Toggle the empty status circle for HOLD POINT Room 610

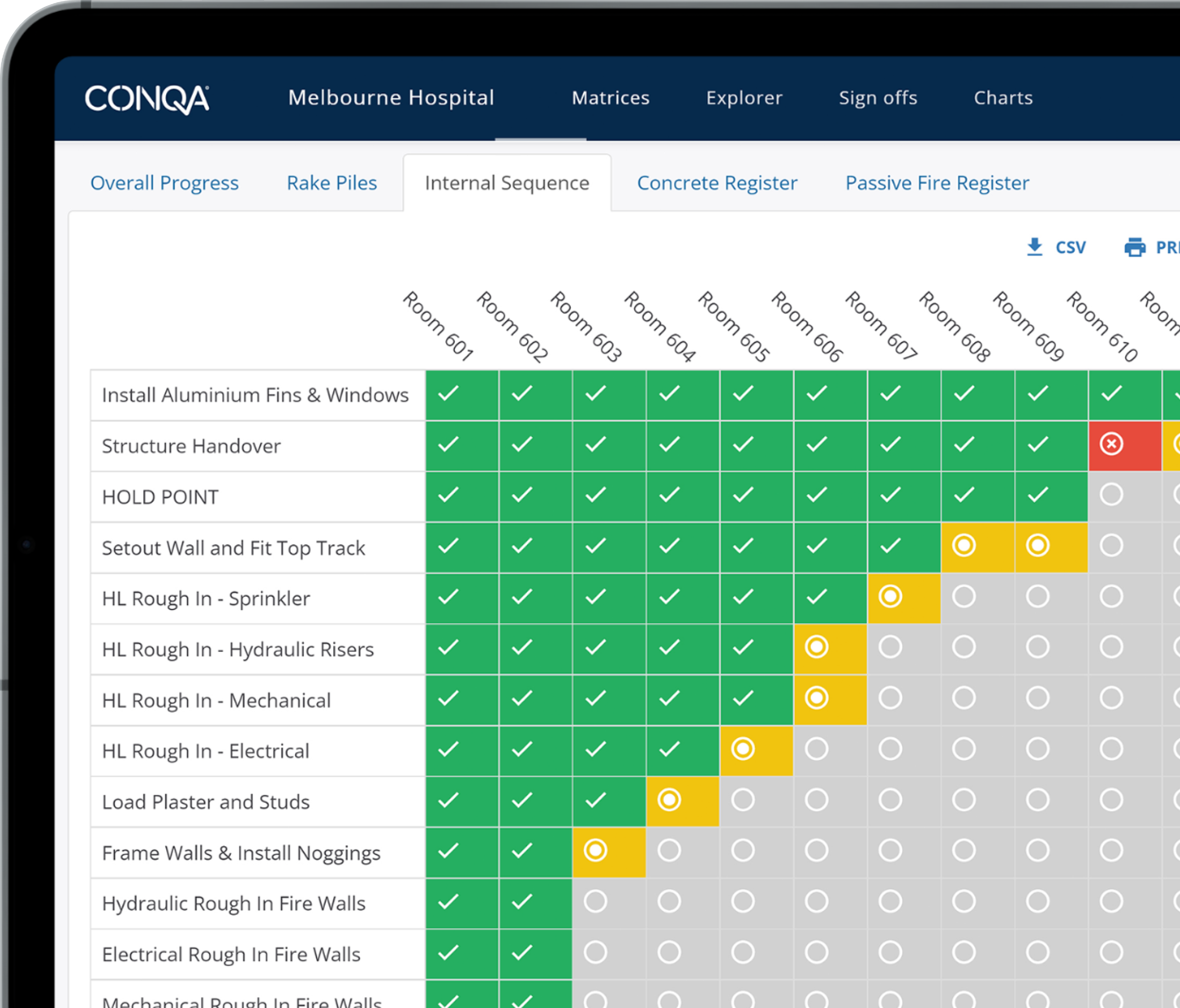pyautogui.click(x=1111, y=495)
